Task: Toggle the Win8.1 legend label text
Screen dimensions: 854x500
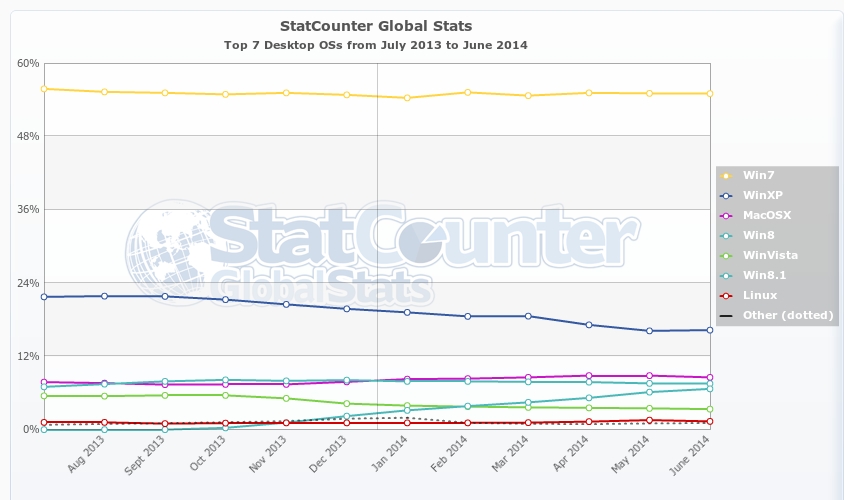Action: pos(763,276)
